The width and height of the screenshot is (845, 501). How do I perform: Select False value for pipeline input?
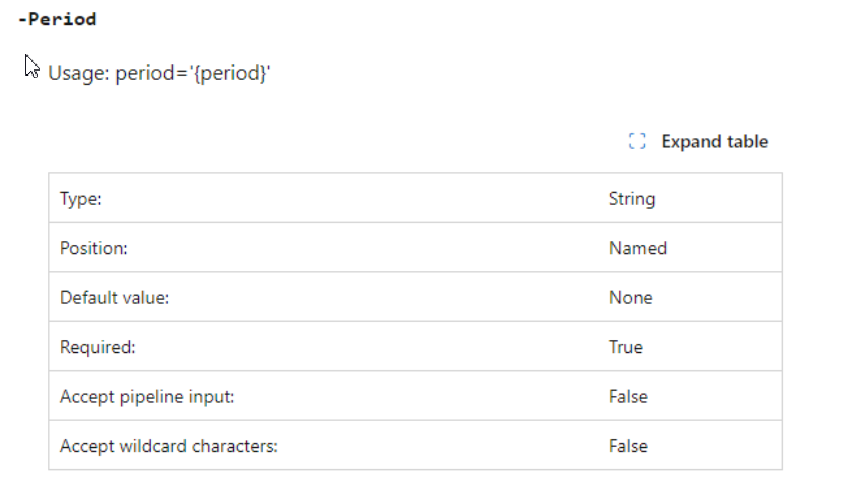628,397
